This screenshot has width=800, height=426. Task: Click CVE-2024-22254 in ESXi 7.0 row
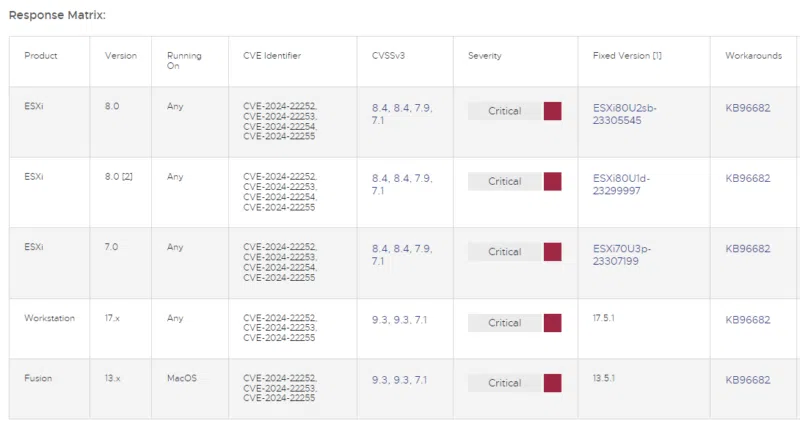[x=280, y=267]
